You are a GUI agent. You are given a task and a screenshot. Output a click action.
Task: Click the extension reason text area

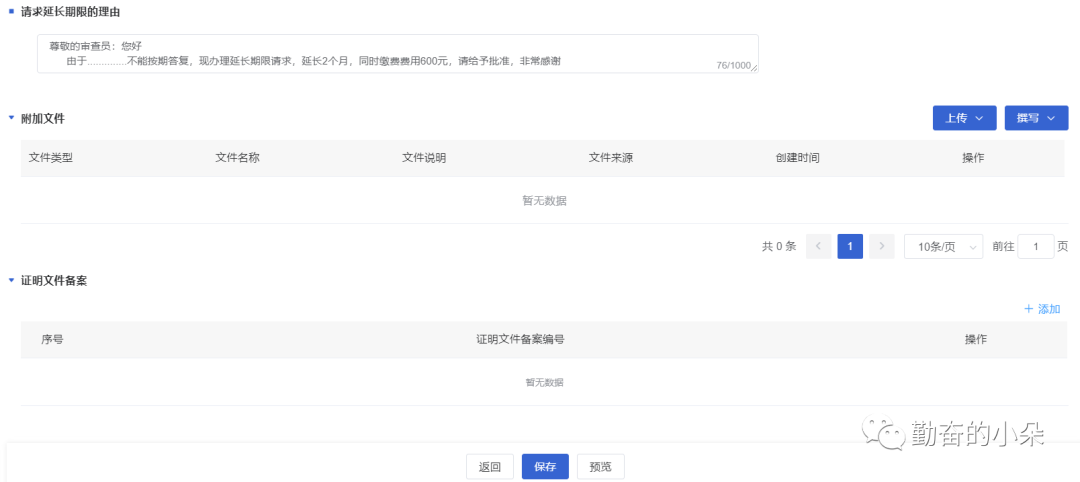[x=398, y=54]
